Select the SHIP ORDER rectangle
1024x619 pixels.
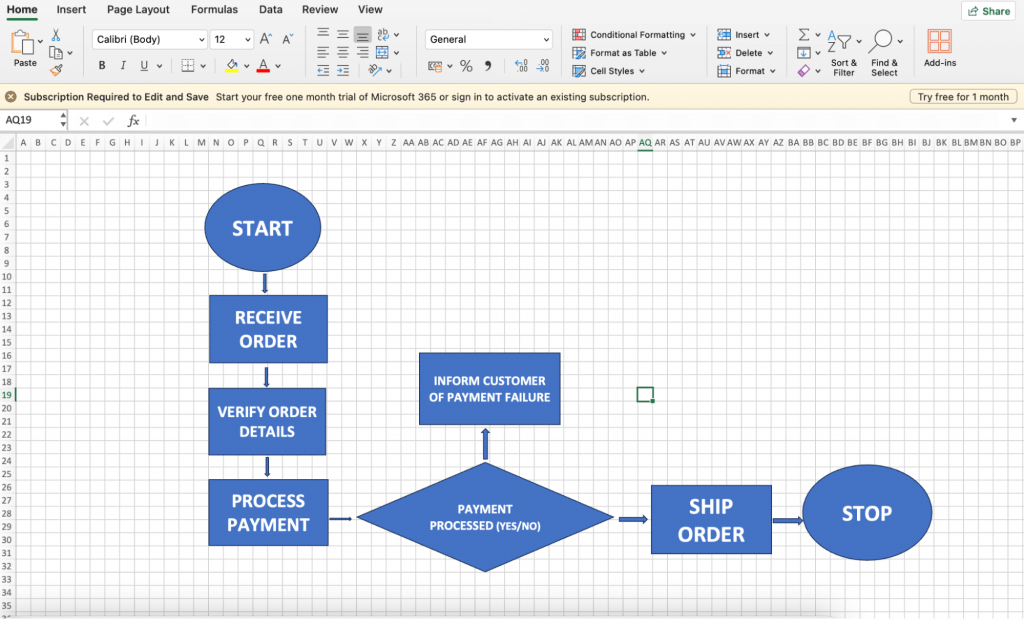click(x=711, y=520)
